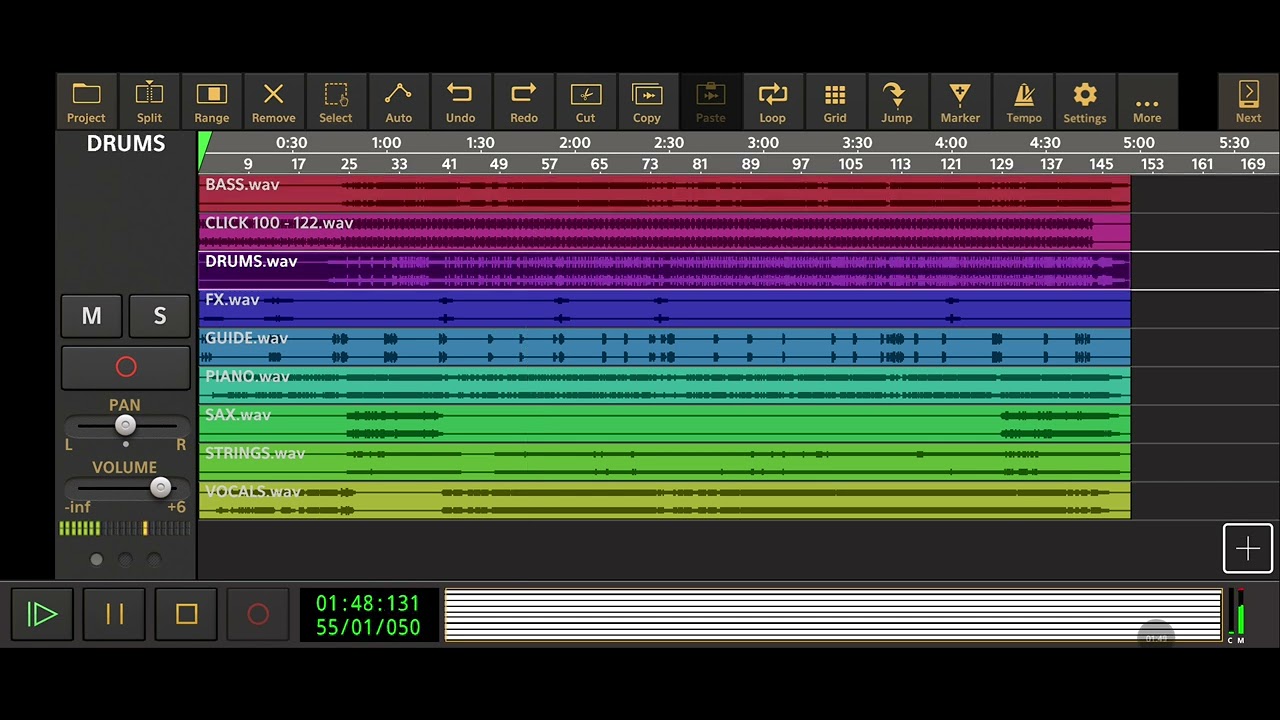Select the STRINGS.wav track

pos(664,462)
